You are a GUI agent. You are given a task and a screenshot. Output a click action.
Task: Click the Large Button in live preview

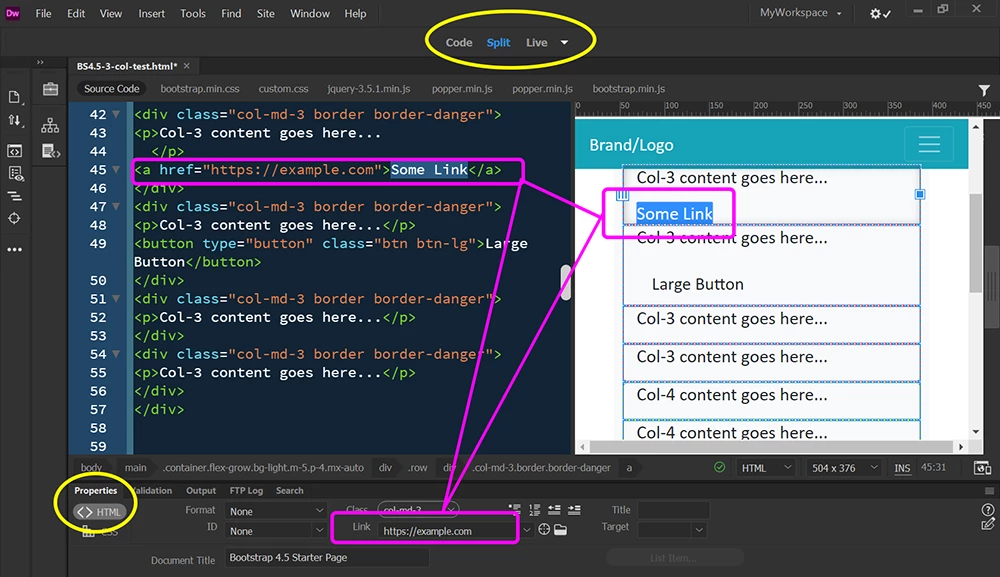click(x=698, y=284)
